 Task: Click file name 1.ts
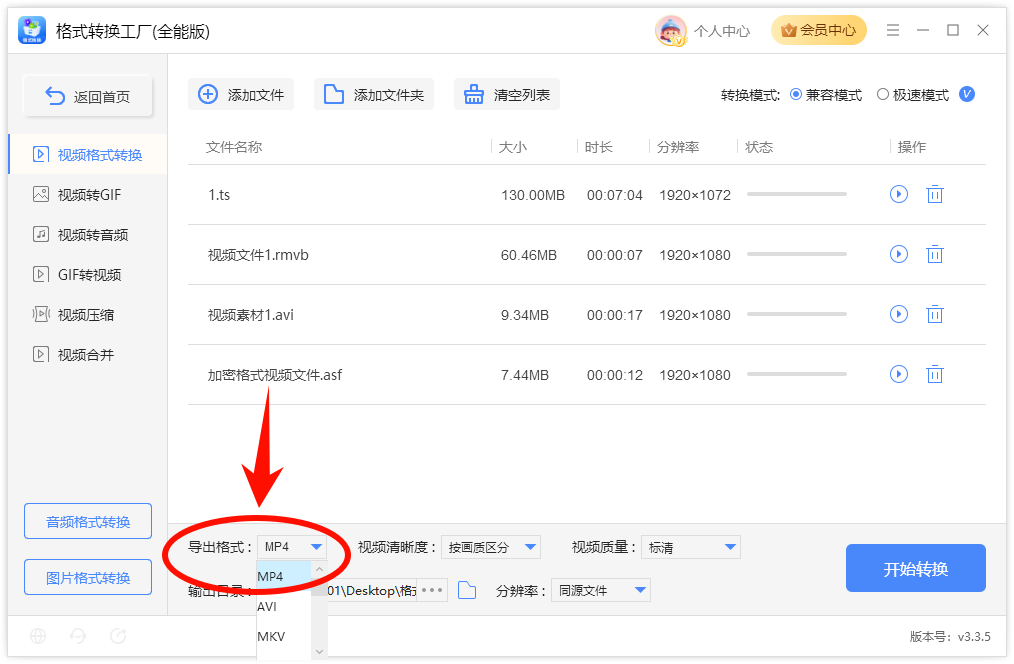click(219, 195)
